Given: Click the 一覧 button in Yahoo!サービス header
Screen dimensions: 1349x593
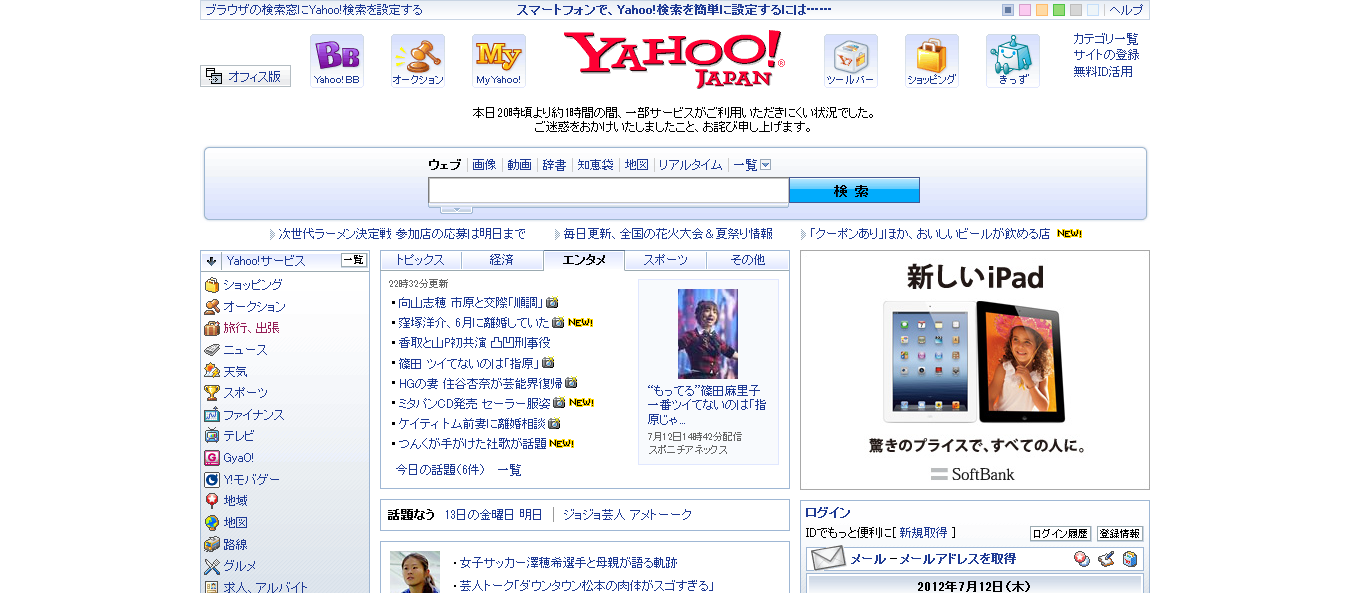Looking at the screenshot, I should click(x=354, y=260).
